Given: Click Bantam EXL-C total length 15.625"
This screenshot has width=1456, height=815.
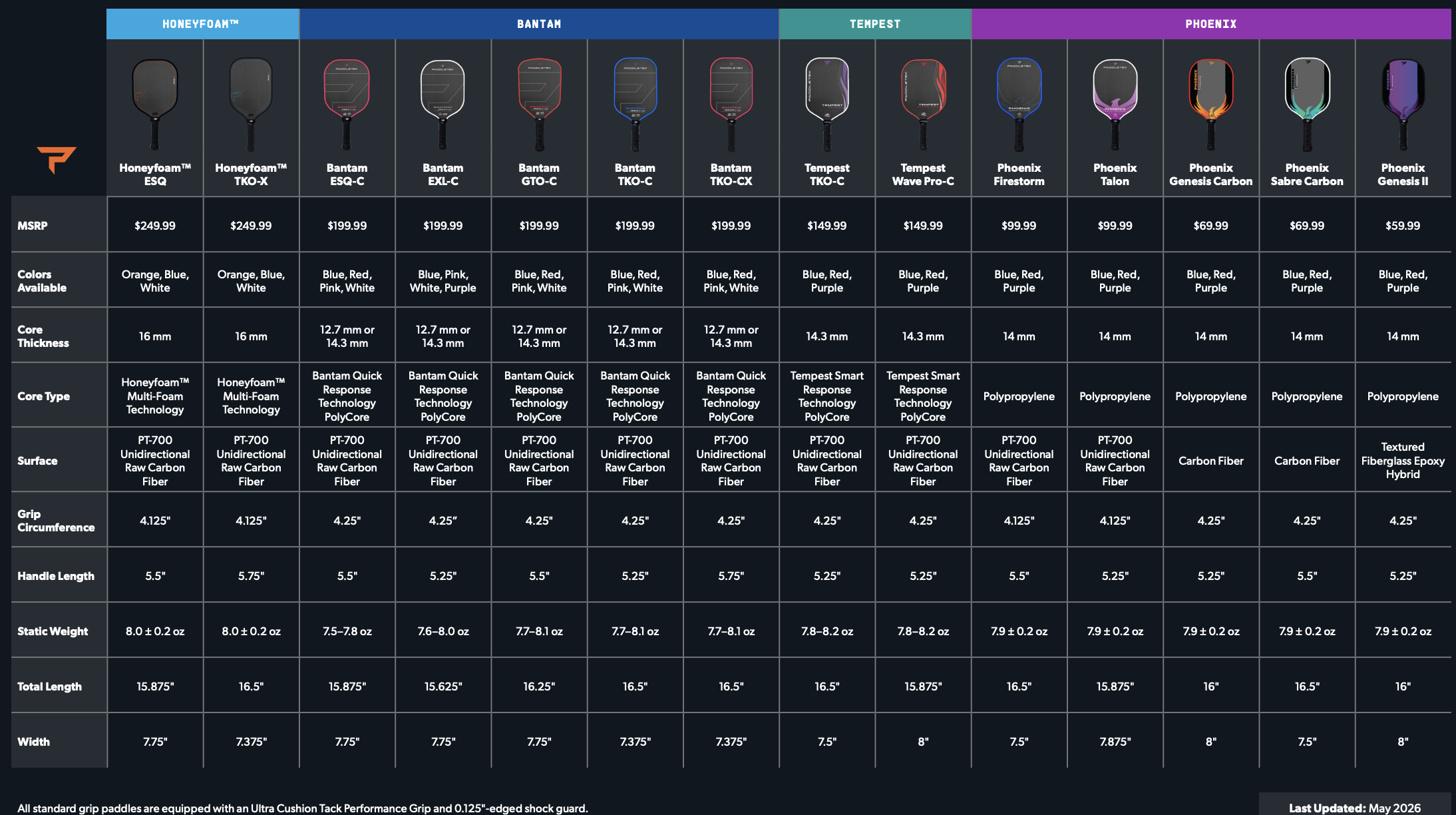Looking at the screenshot, I should pyautogui.click(x=443, y=686).
